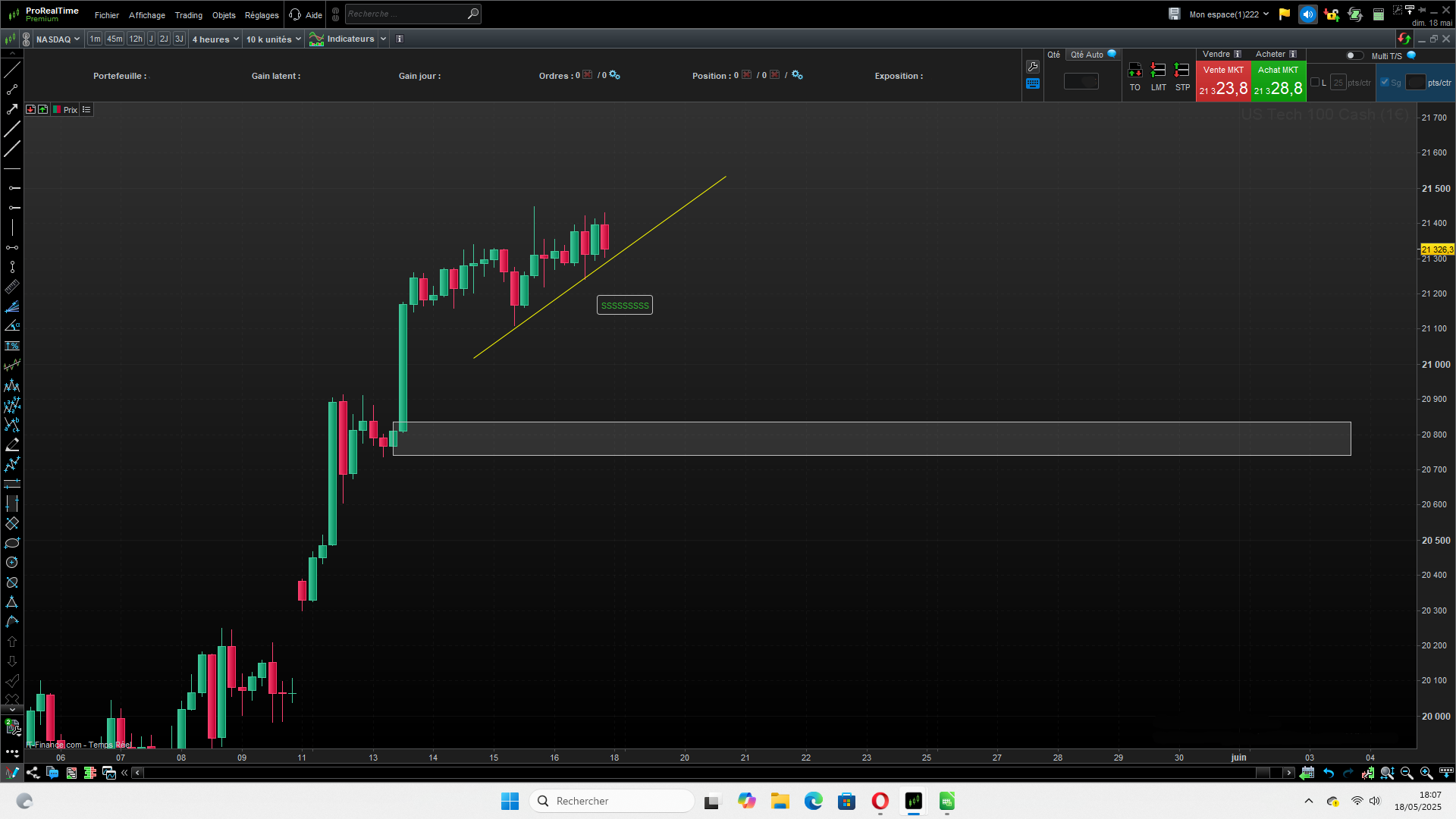
Task: Open the NASDAQ instrument dropdown
Action: pos(58,39)
